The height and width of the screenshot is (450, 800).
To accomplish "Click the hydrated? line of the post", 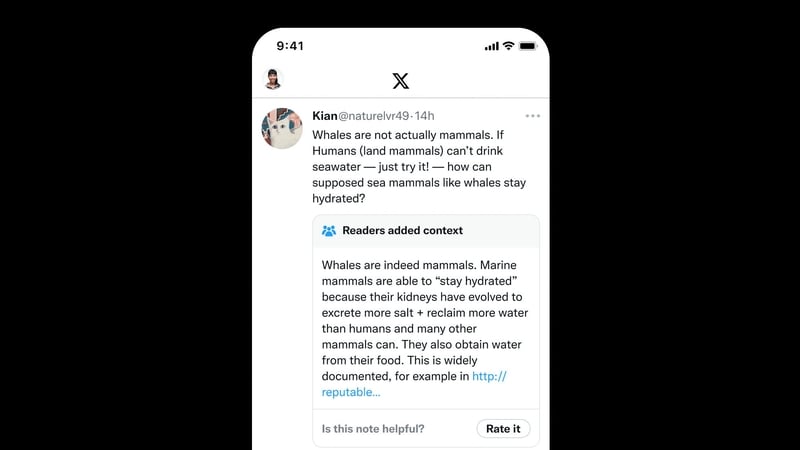I will click(339, 198).
